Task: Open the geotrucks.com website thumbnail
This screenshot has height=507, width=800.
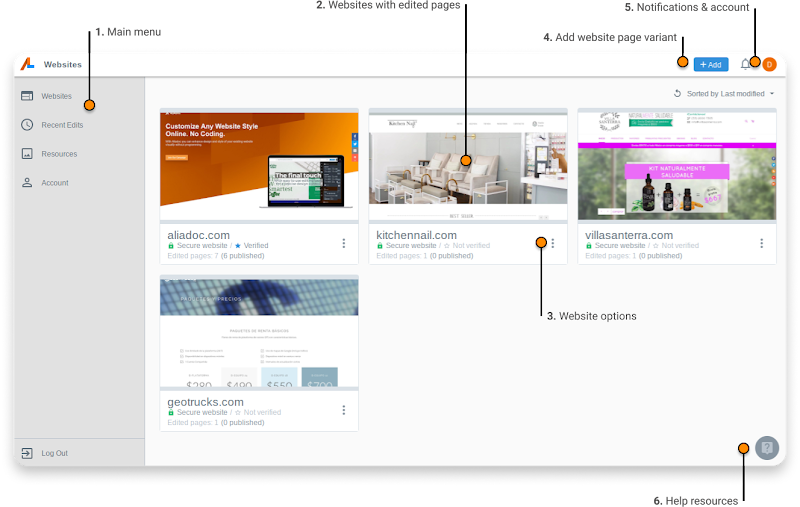Action: (x=259, y=333)
